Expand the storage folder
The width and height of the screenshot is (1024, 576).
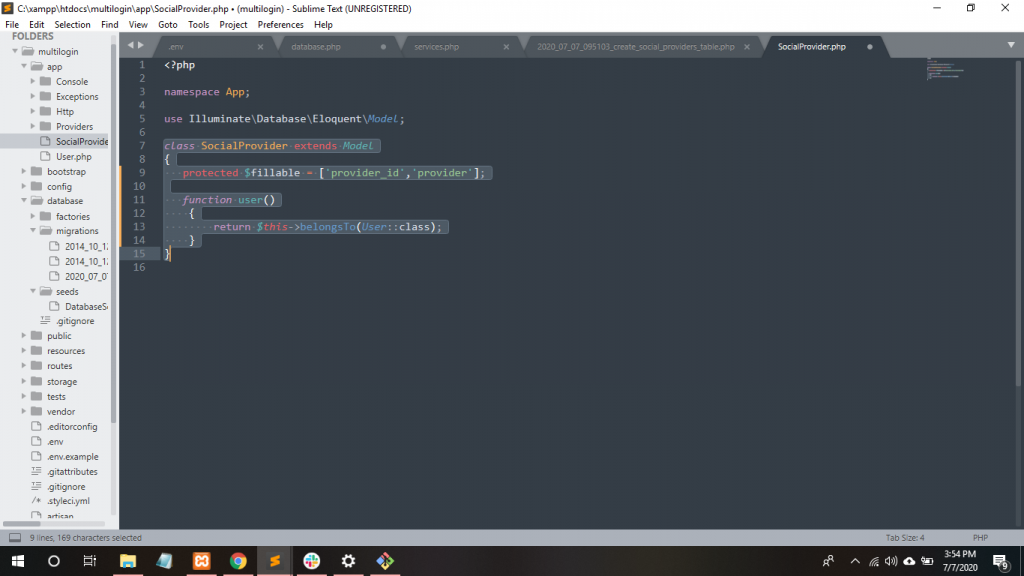[24, 381]
